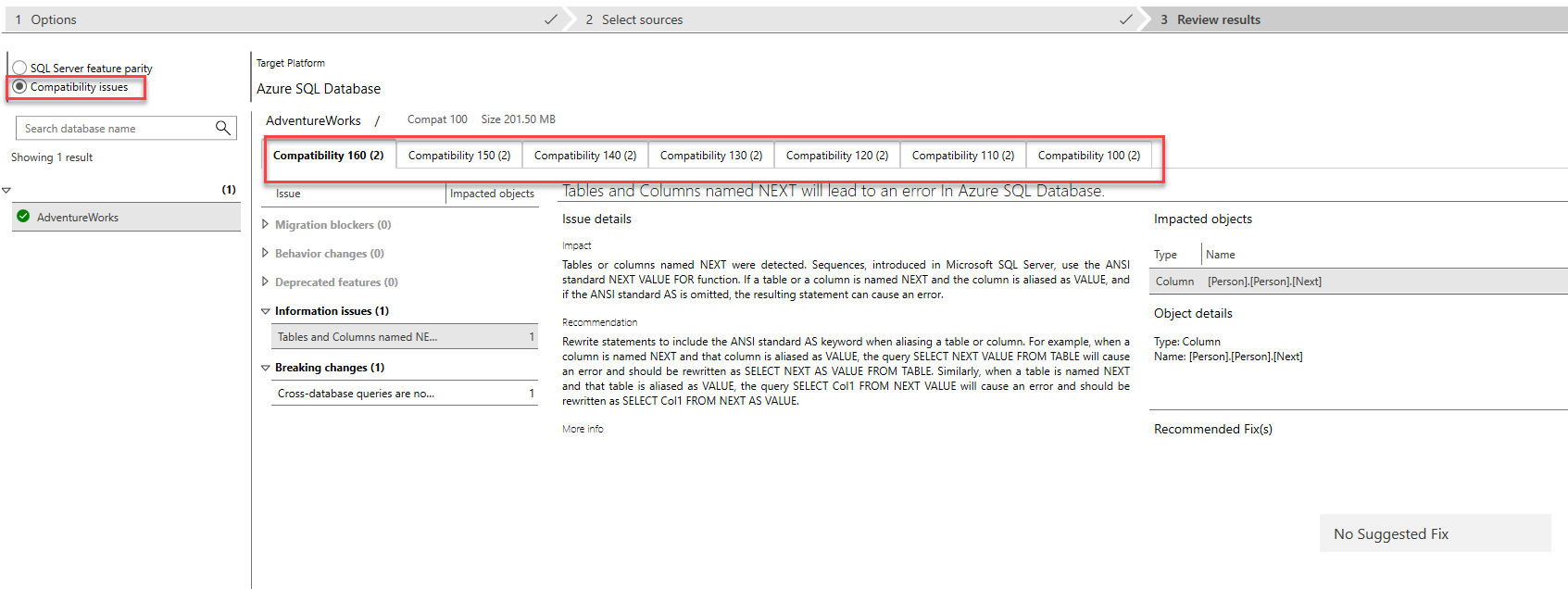Expand Deprecated features (0)

266,282
